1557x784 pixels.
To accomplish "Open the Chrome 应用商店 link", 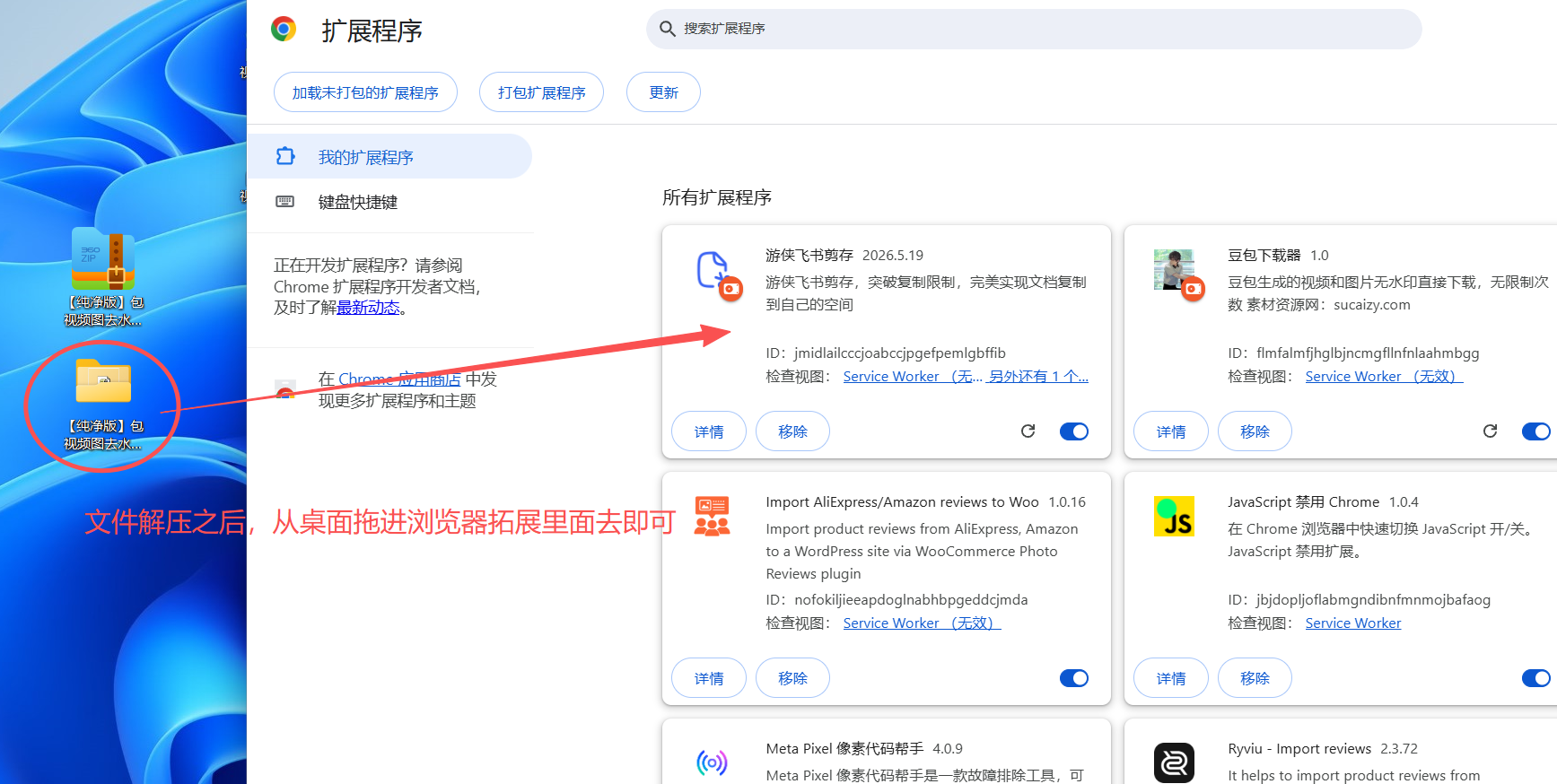I will tap(399, 379).
